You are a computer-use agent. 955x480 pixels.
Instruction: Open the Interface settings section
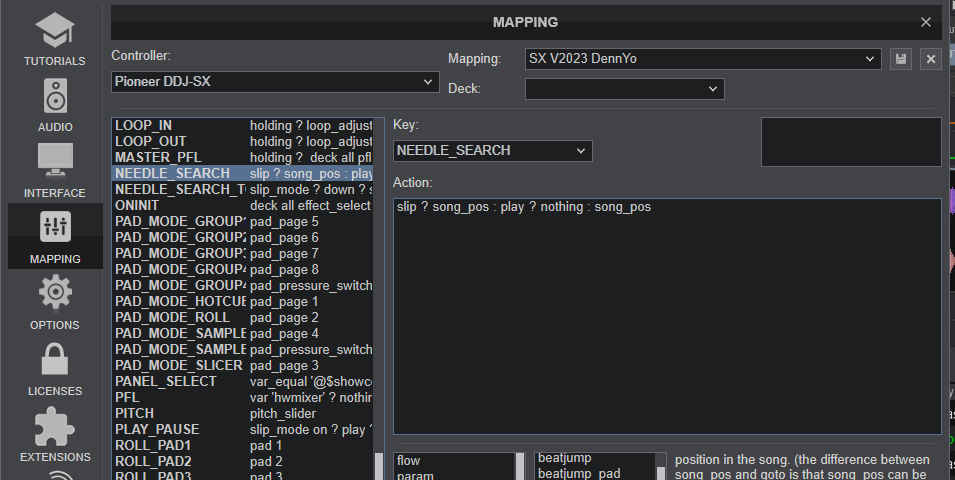coord(55,171)
